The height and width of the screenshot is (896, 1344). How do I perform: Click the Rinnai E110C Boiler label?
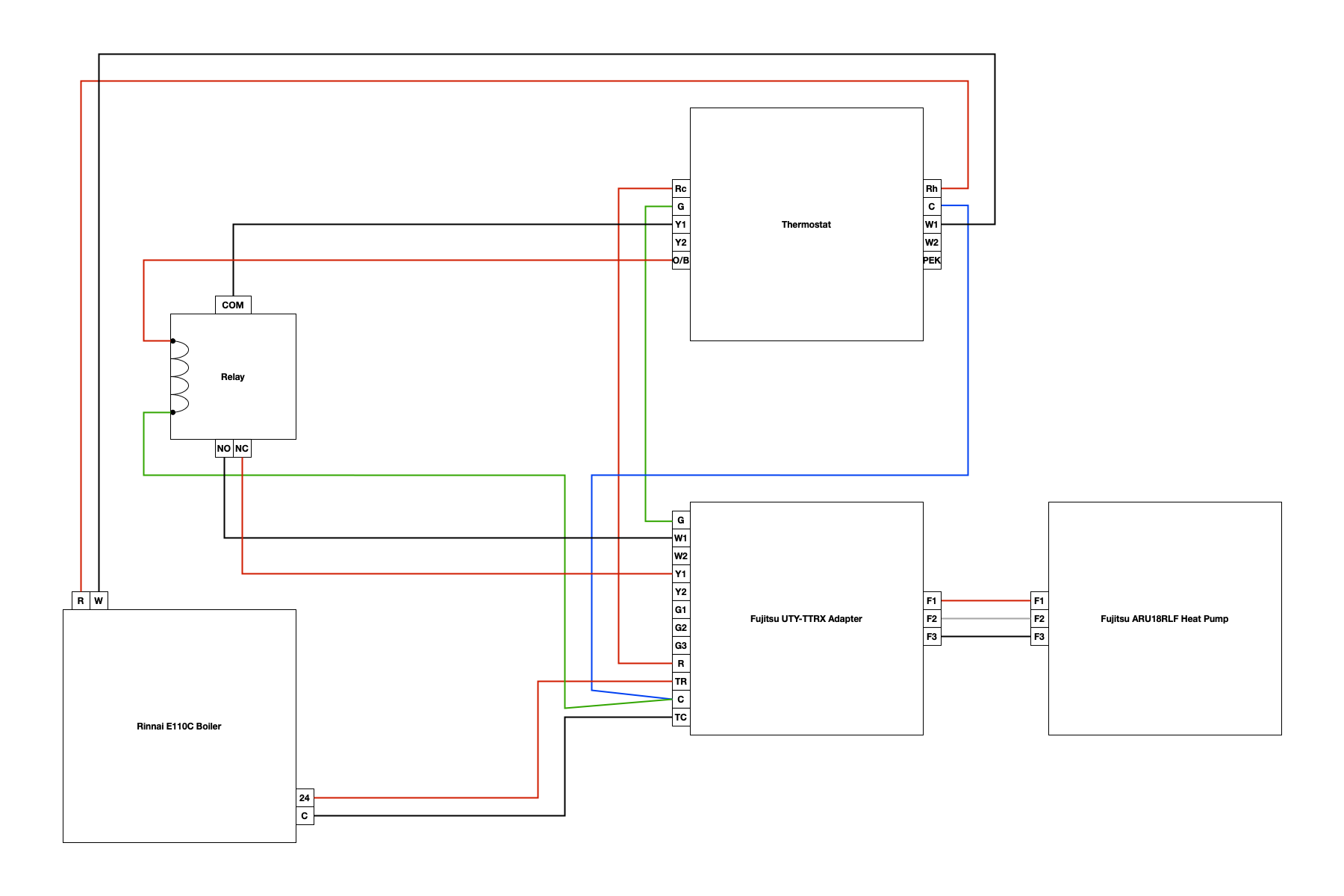pos(179,727)
